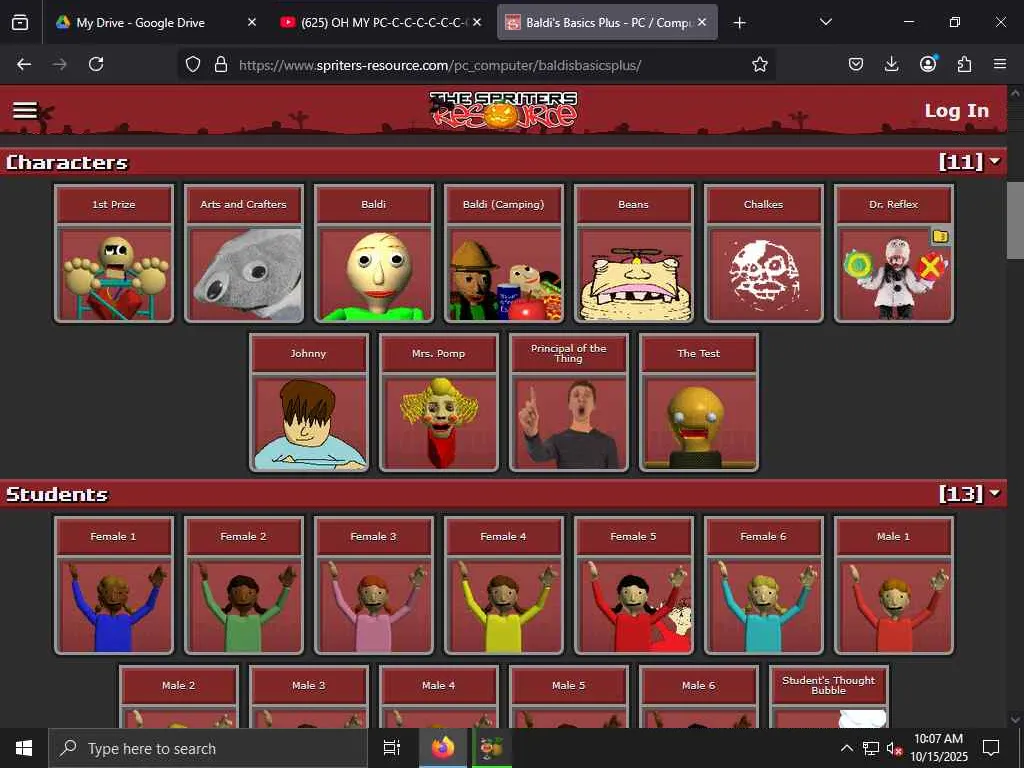Open the 1st Prize sprite sheet

tap(114, 253)
